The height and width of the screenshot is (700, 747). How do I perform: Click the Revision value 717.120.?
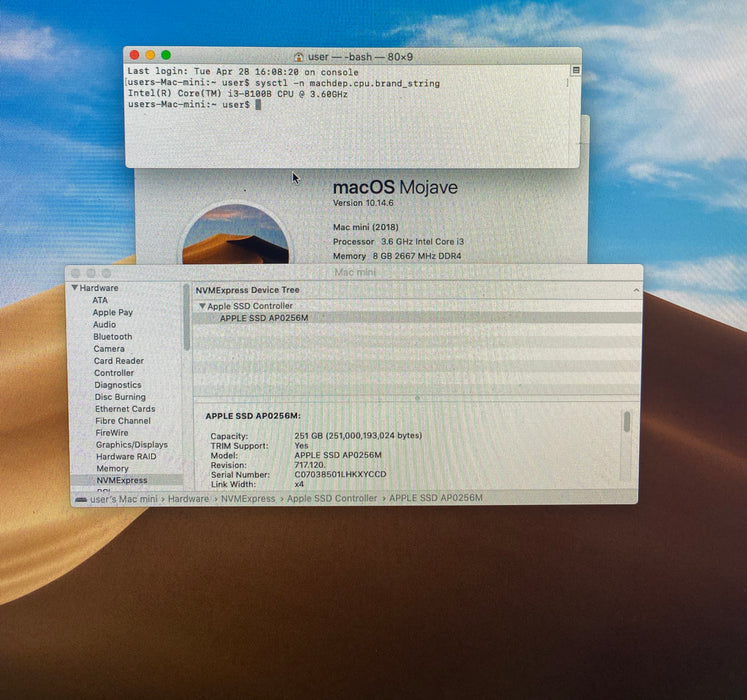click(310, 465)
